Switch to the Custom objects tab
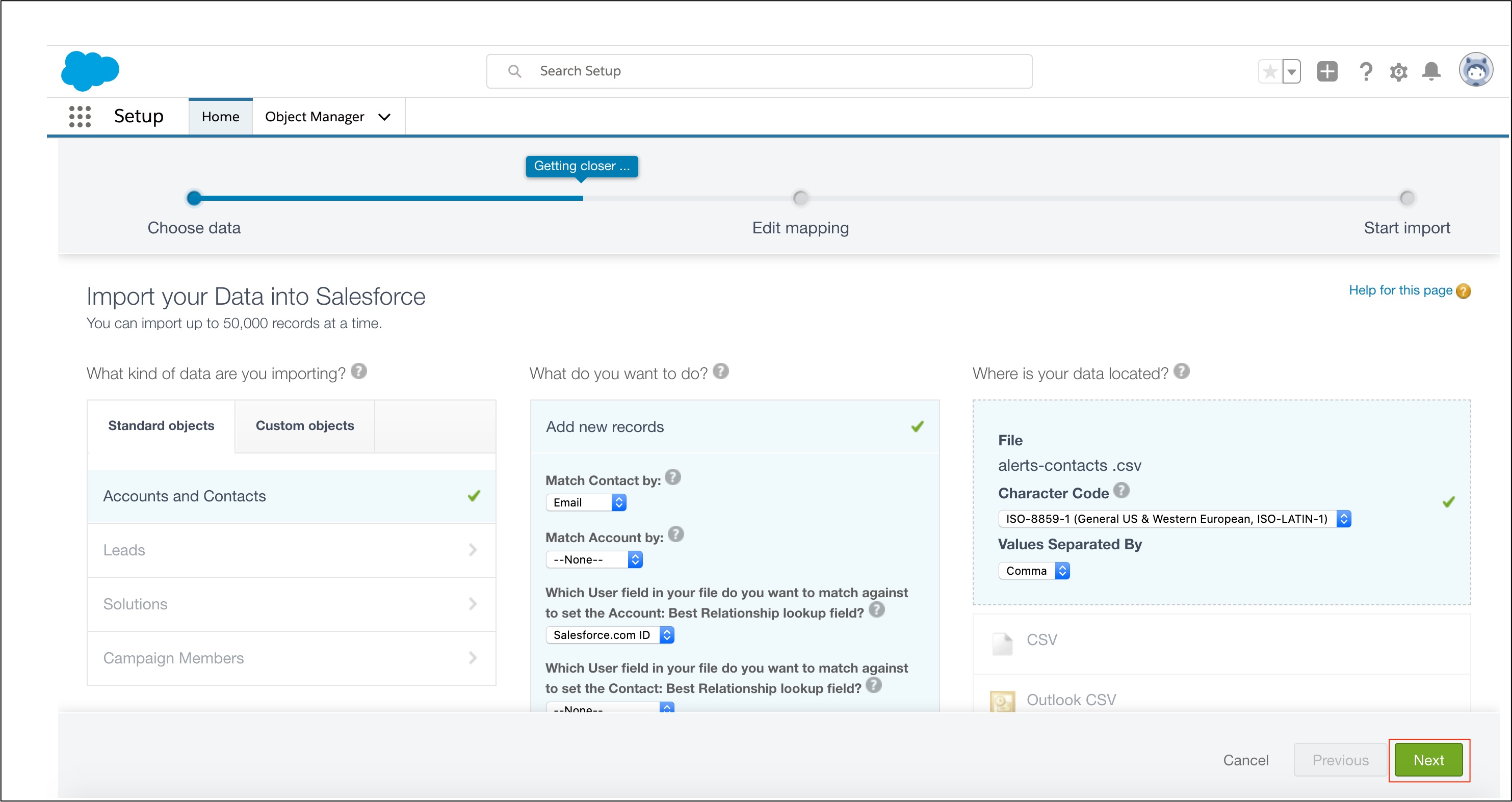The width and height of the screenshot is (1512, 802). pos(305,426)
